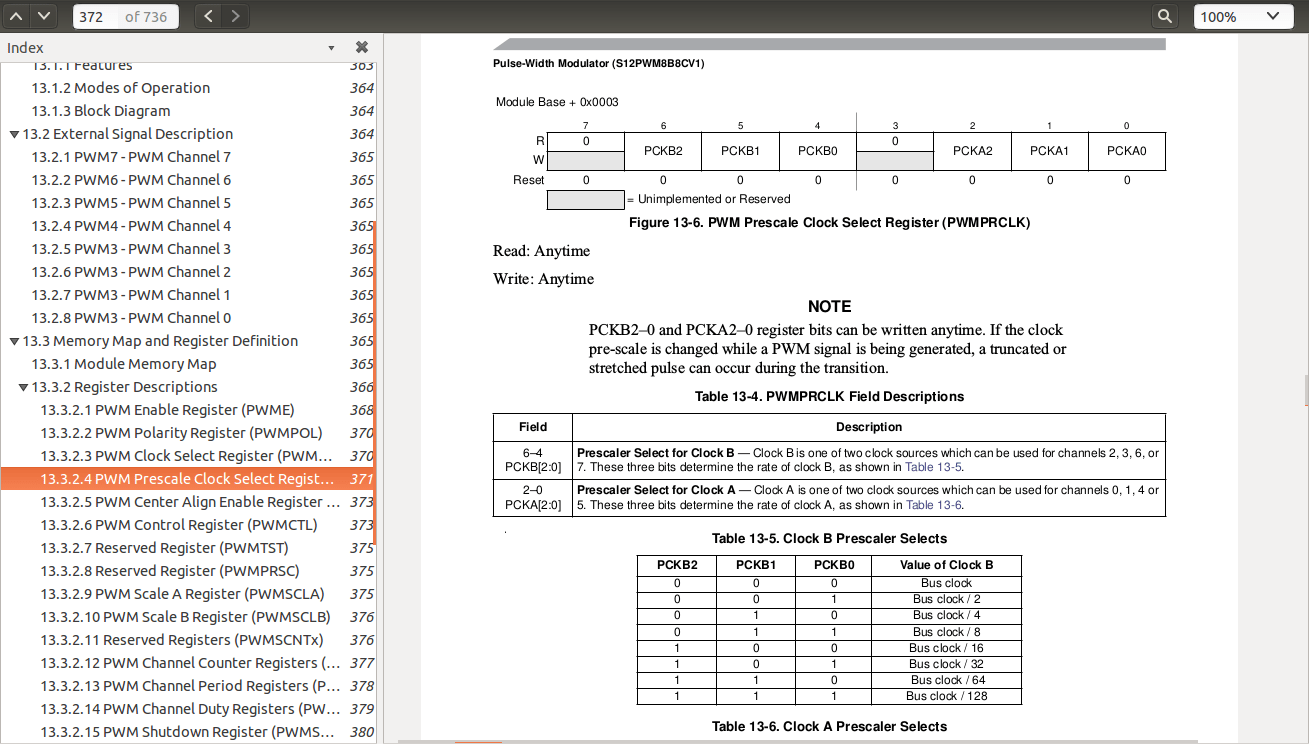
Task: Go to 13.3.2.13 PWM Channel Period Registers
Action: tap(190, 686)
